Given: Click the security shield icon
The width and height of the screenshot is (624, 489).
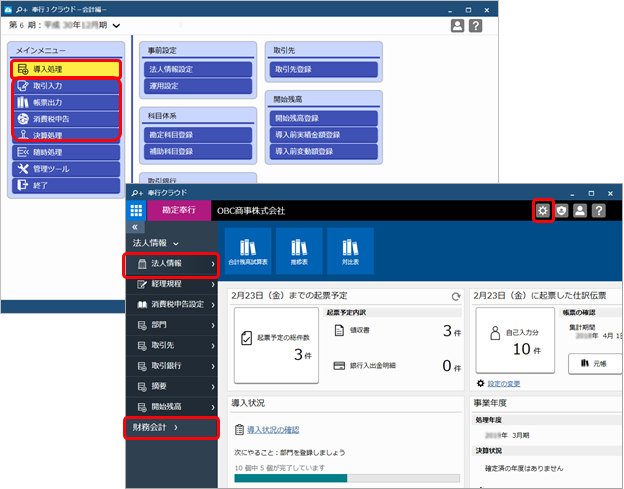Looking at the screenshot, I should click(x=562, y=210).
